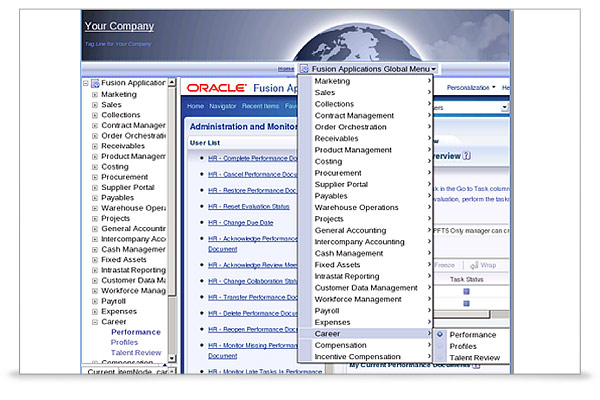Select Talent Review under Career in the tree
The image size is (600, 400).
tap(136, 353)
